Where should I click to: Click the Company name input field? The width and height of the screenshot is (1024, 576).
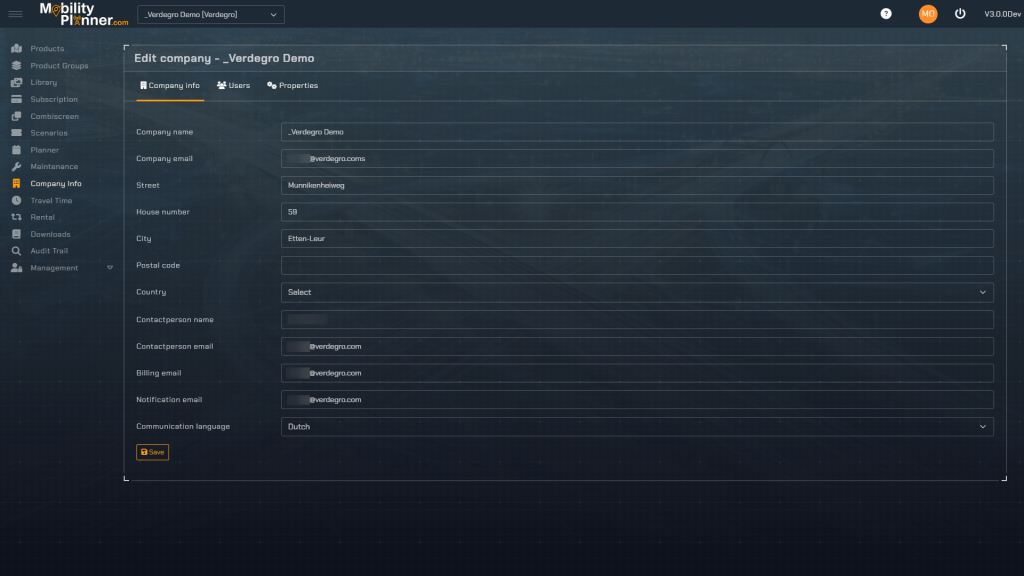tap(637, 132)
